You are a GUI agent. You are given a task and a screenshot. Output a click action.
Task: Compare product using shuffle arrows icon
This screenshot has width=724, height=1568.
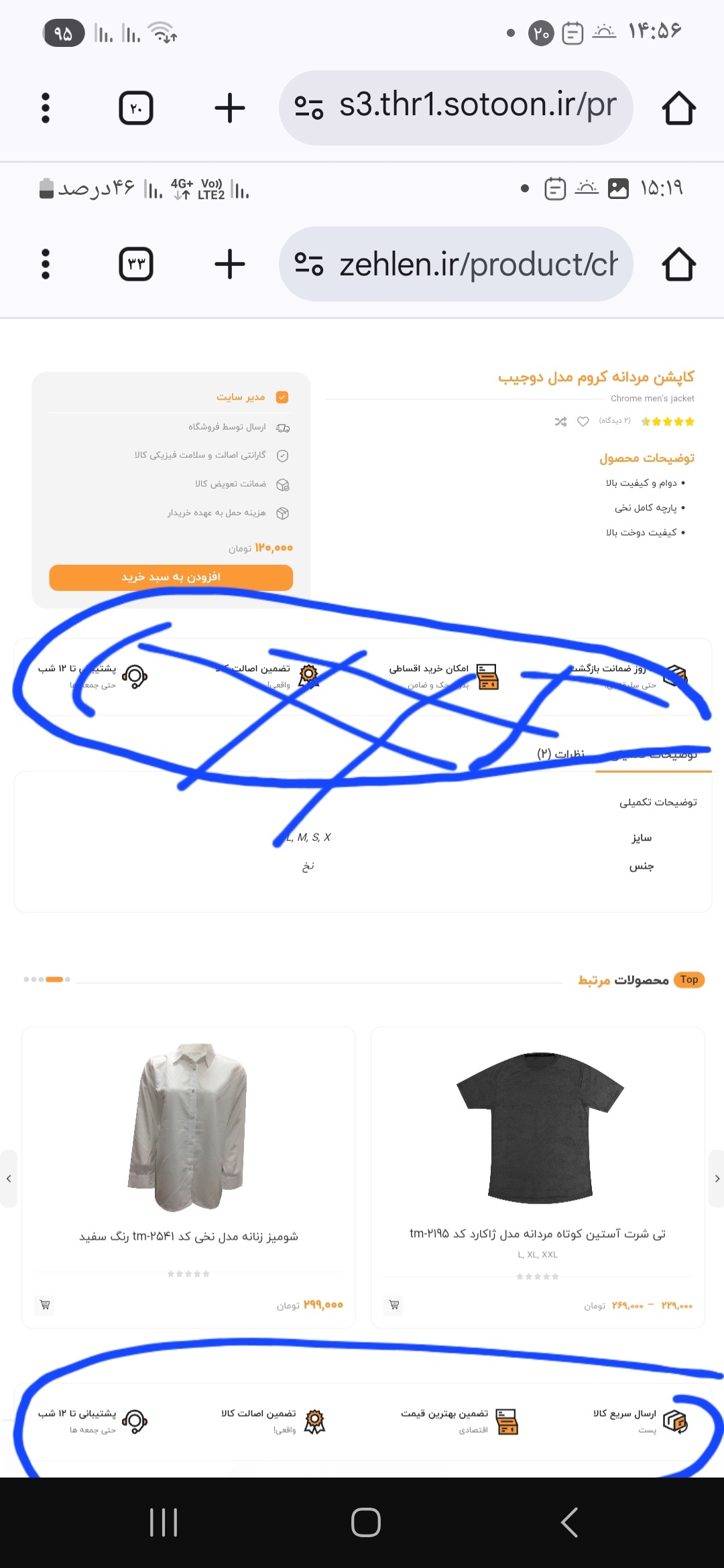click(561, 421)
